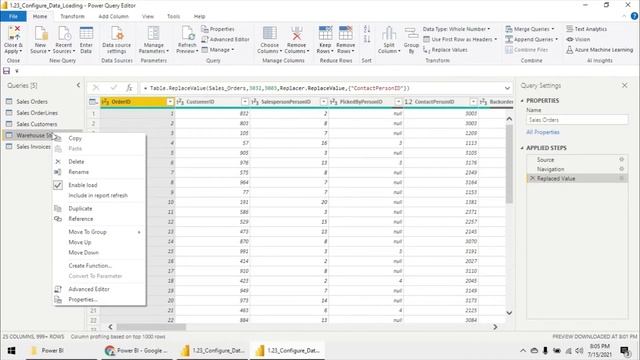The image size is (640, 360).
Task: Choose Rename from the context menu
Action: tap(78, 172)
